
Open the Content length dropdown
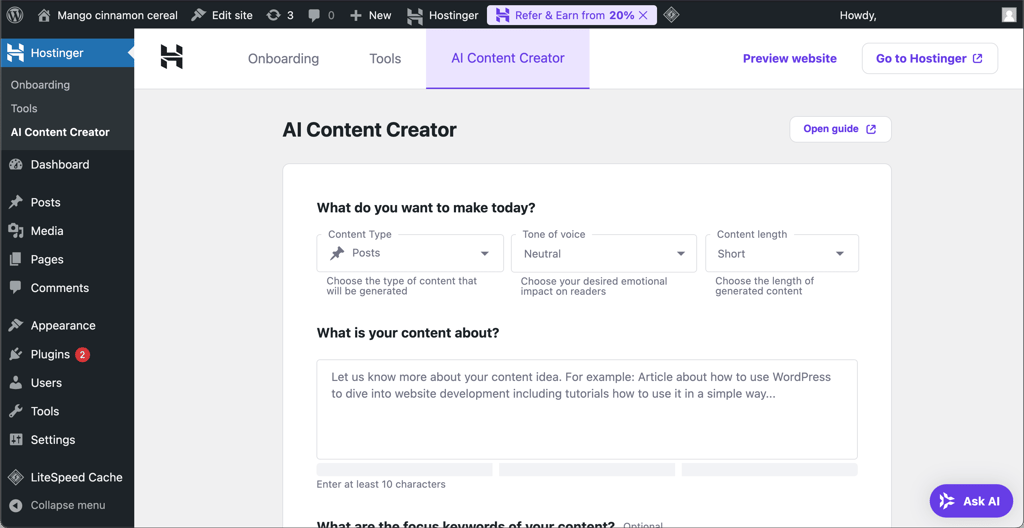pyautogui.click(x=782, y=254)
